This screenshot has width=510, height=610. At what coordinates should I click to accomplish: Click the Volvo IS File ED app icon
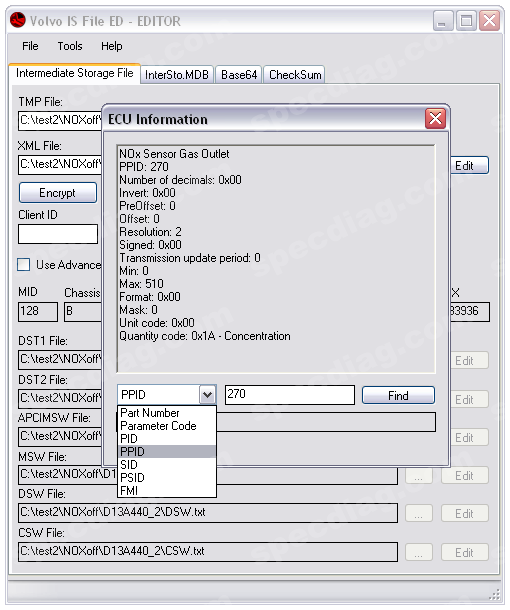pyautogui.click(x=18, y=20)
